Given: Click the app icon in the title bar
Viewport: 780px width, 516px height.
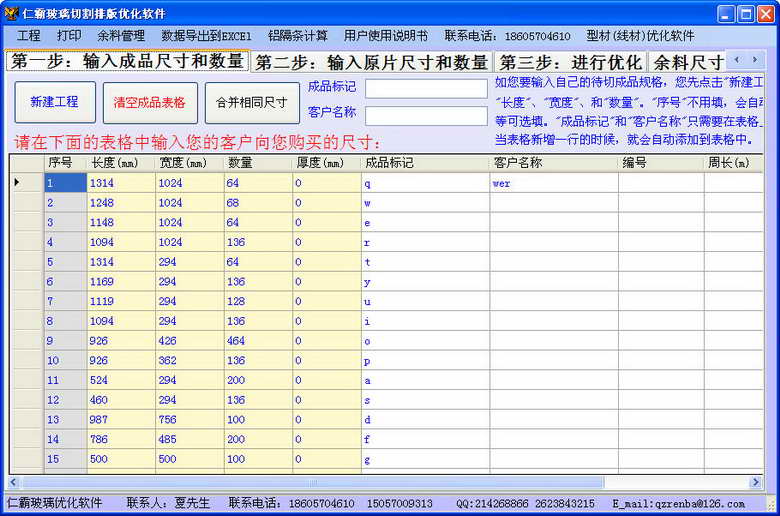Looking at the screenshot, I should click(11, 13).
